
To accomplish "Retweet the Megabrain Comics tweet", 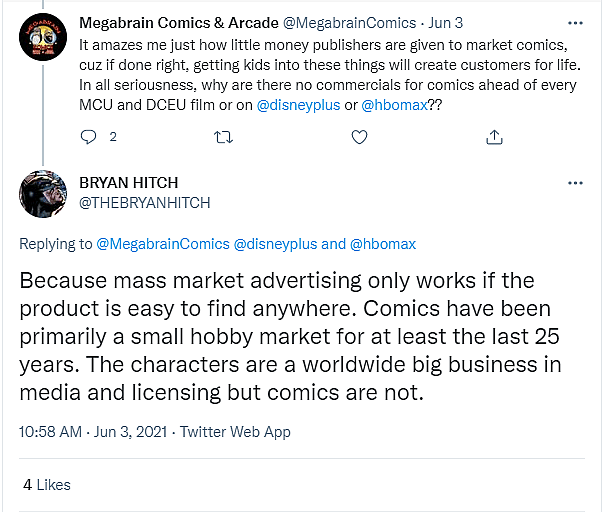I will click(223, 137).
